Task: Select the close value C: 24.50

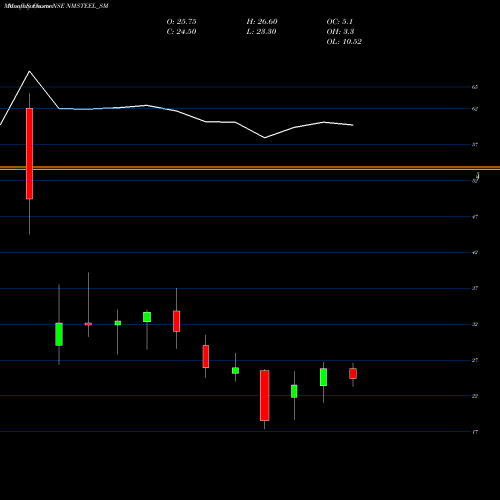Action: point(181,32)
